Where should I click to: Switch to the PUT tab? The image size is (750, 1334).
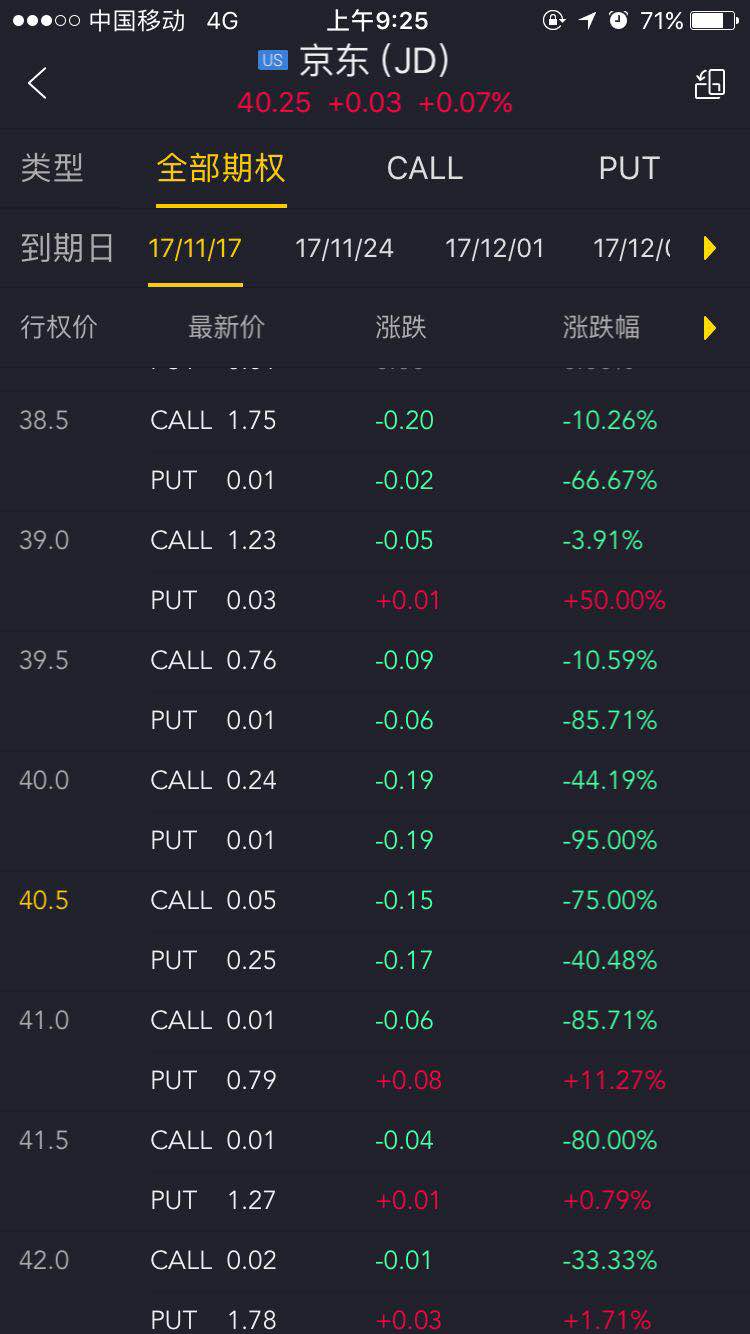pyautogui.click(x=629, y=168)
